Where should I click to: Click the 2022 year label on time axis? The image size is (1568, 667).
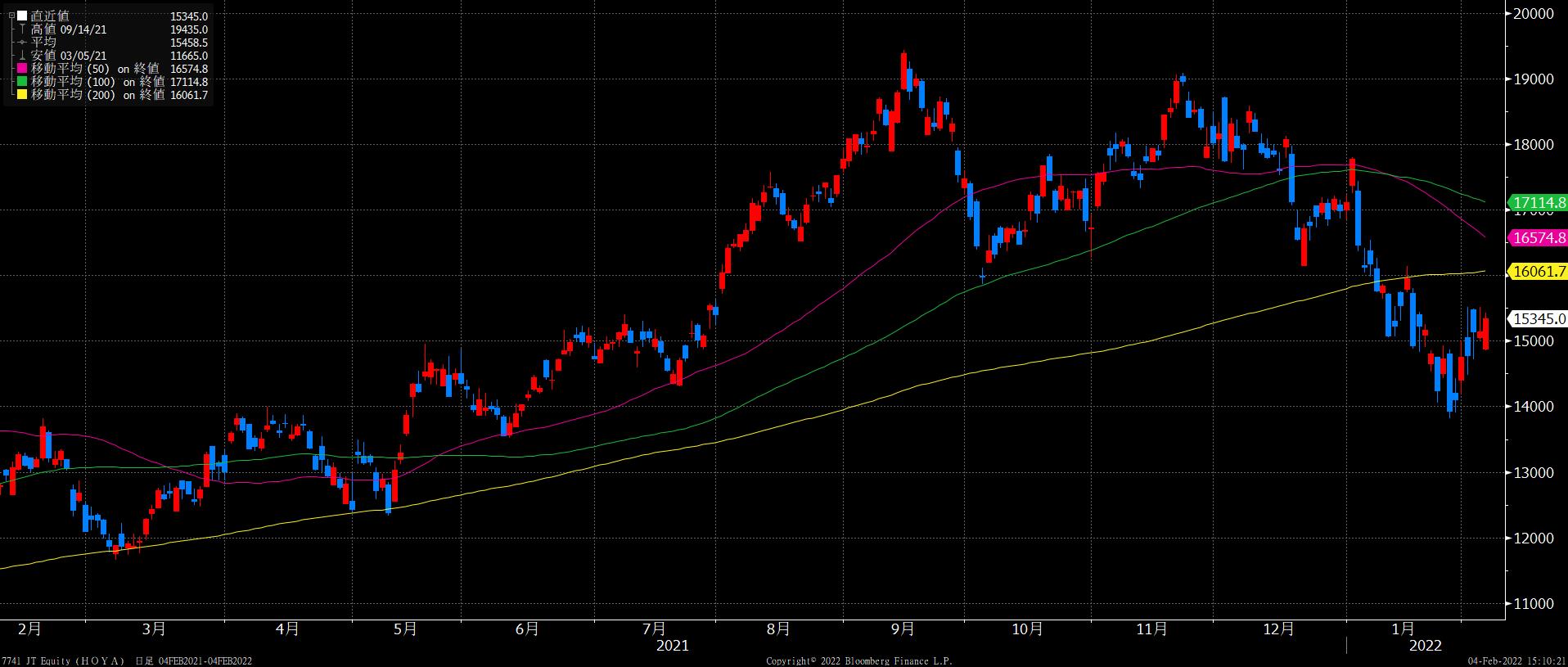[1425, 646]
